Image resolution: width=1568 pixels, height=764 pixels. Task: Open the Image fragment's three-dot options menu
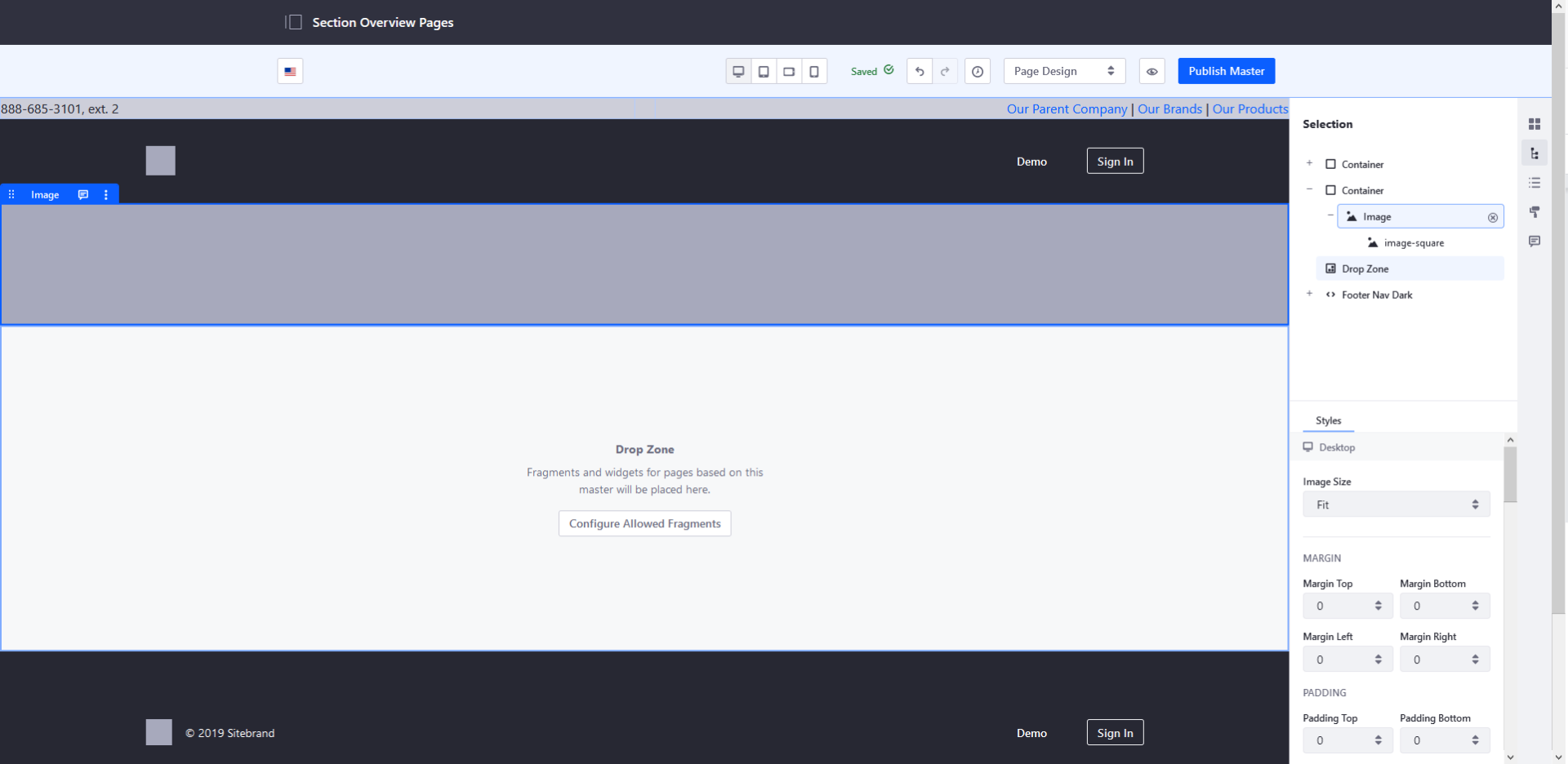click(106, 195)
